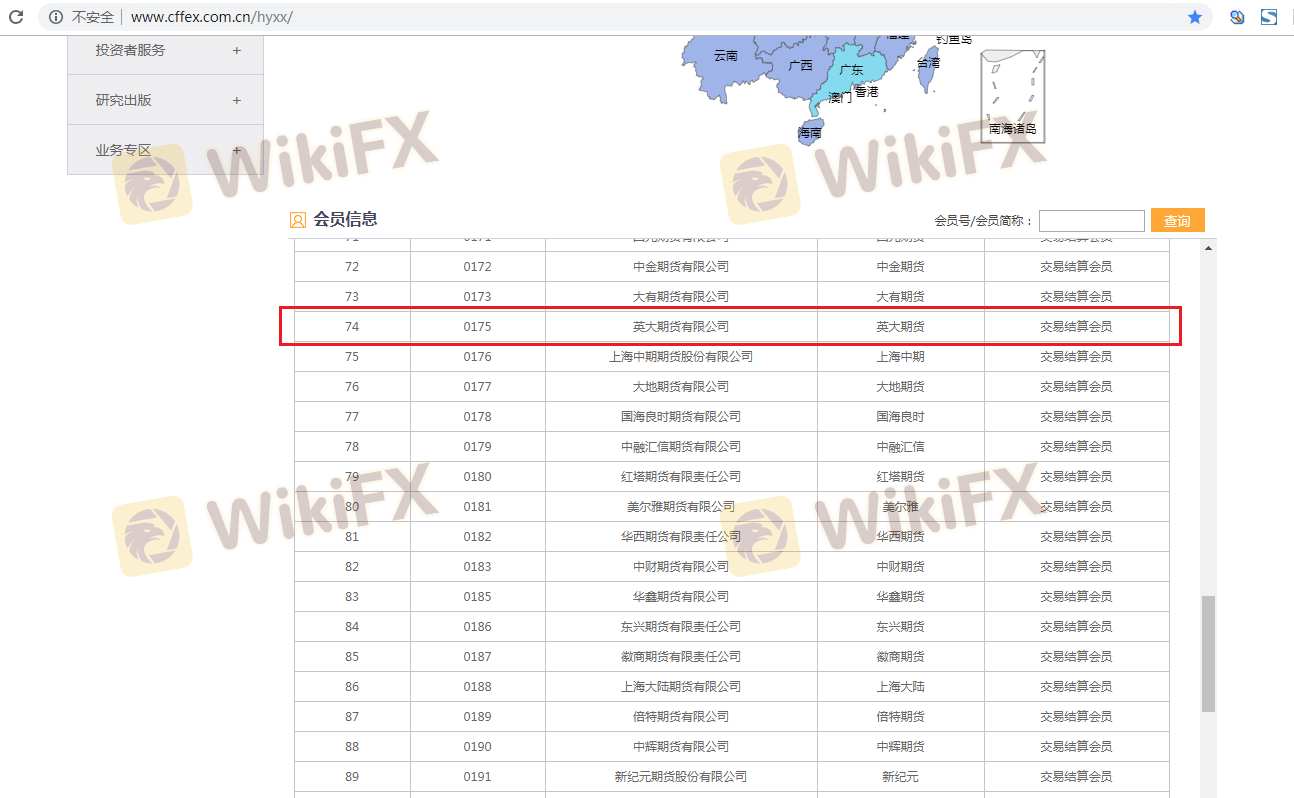Select 云南 province on the map
The height and width of the screenshot is (798, 1294).
[725, 56]
